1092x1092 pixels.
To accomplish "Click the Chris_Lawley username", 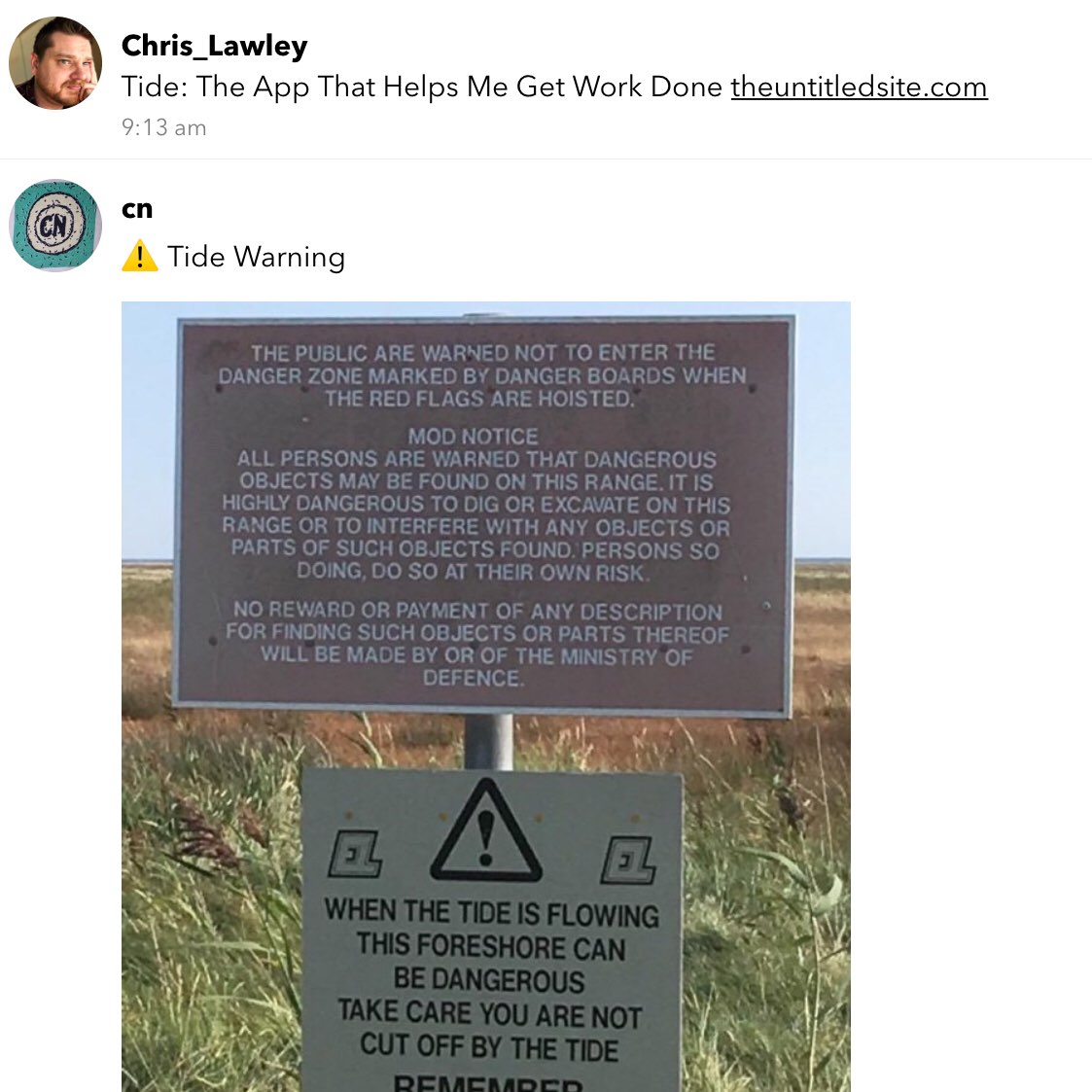I will click(x=215, y=46).
